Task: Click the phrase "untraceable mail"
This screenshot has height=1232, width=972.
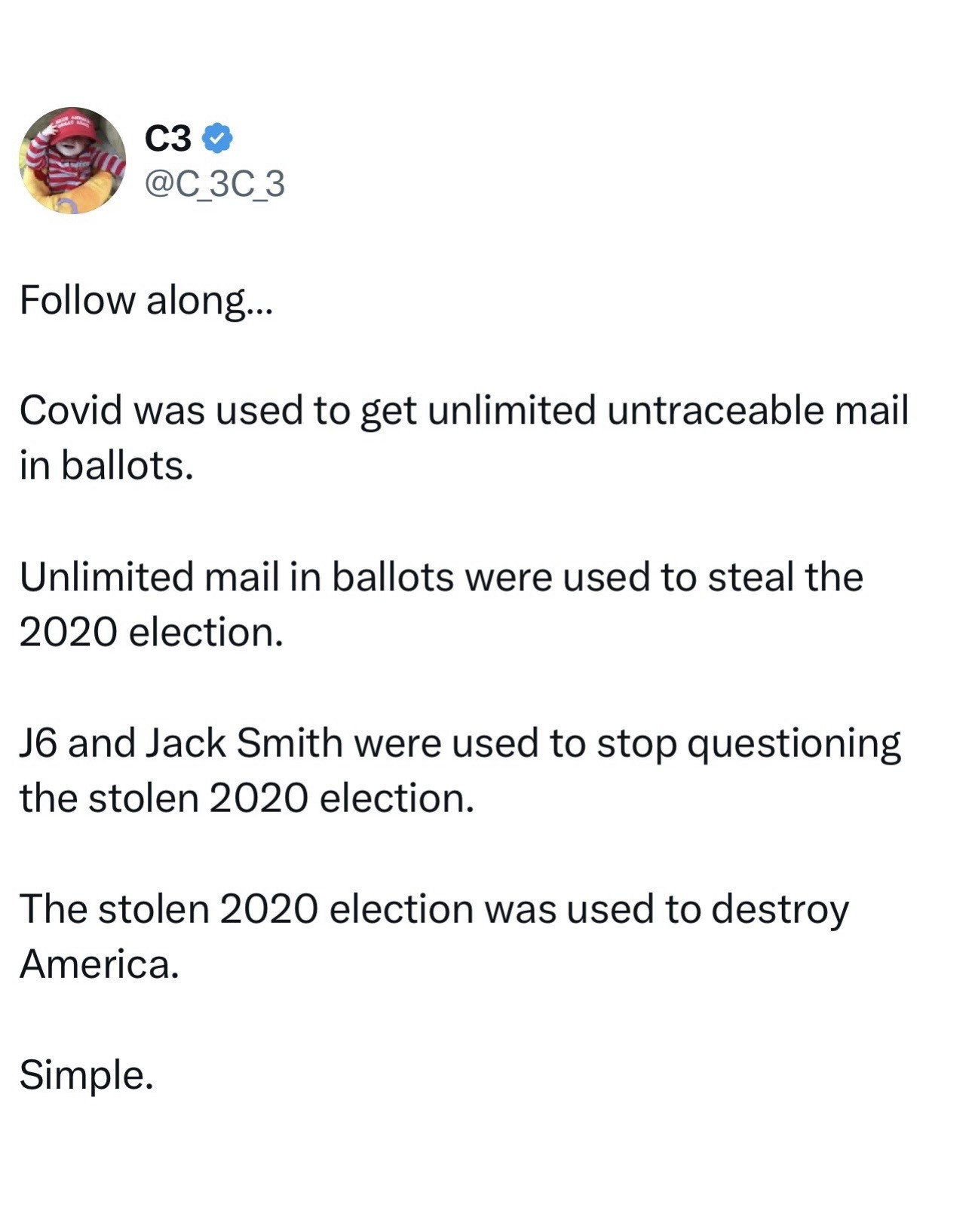Action: click(x=756, y=411)
